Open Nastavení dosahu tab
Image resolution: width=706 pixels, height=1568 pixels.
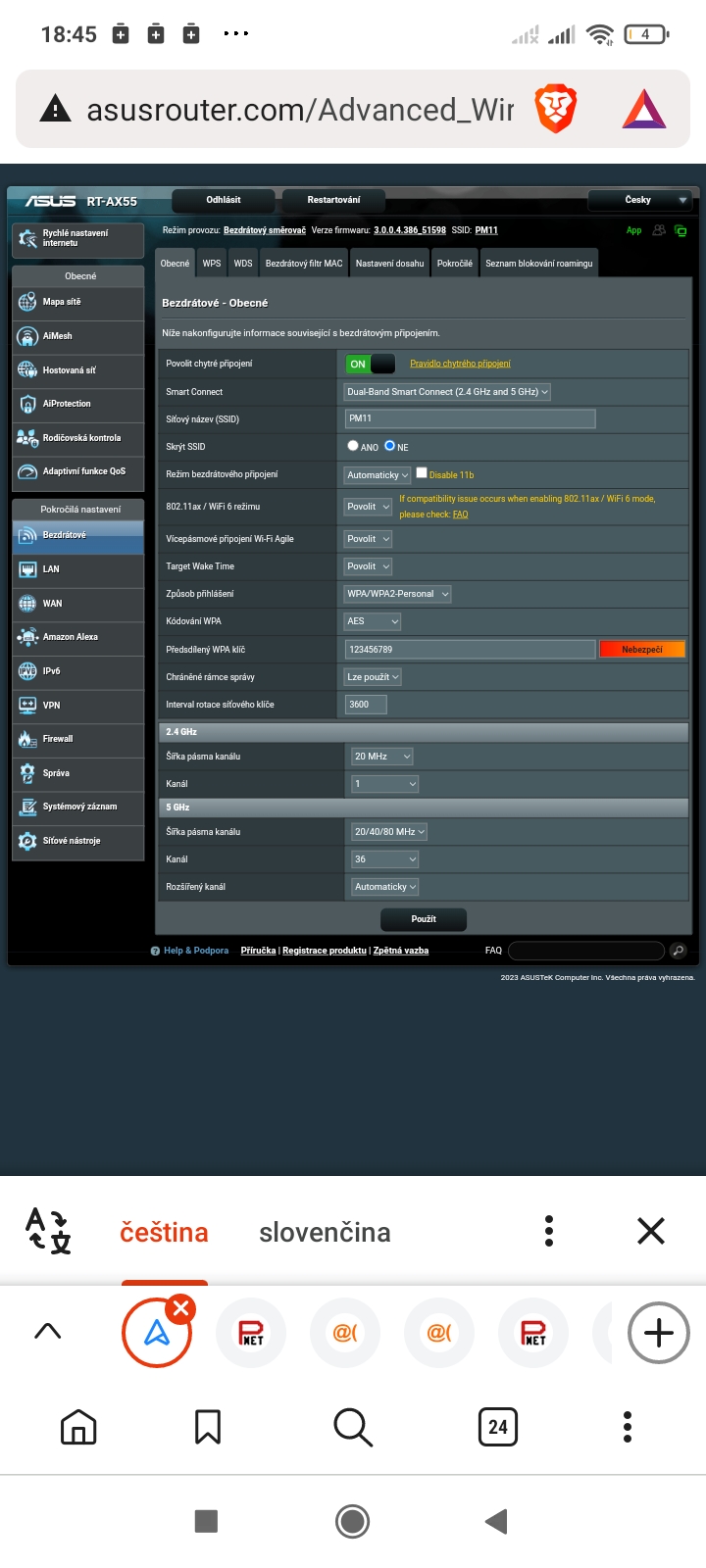coord(390,264)
